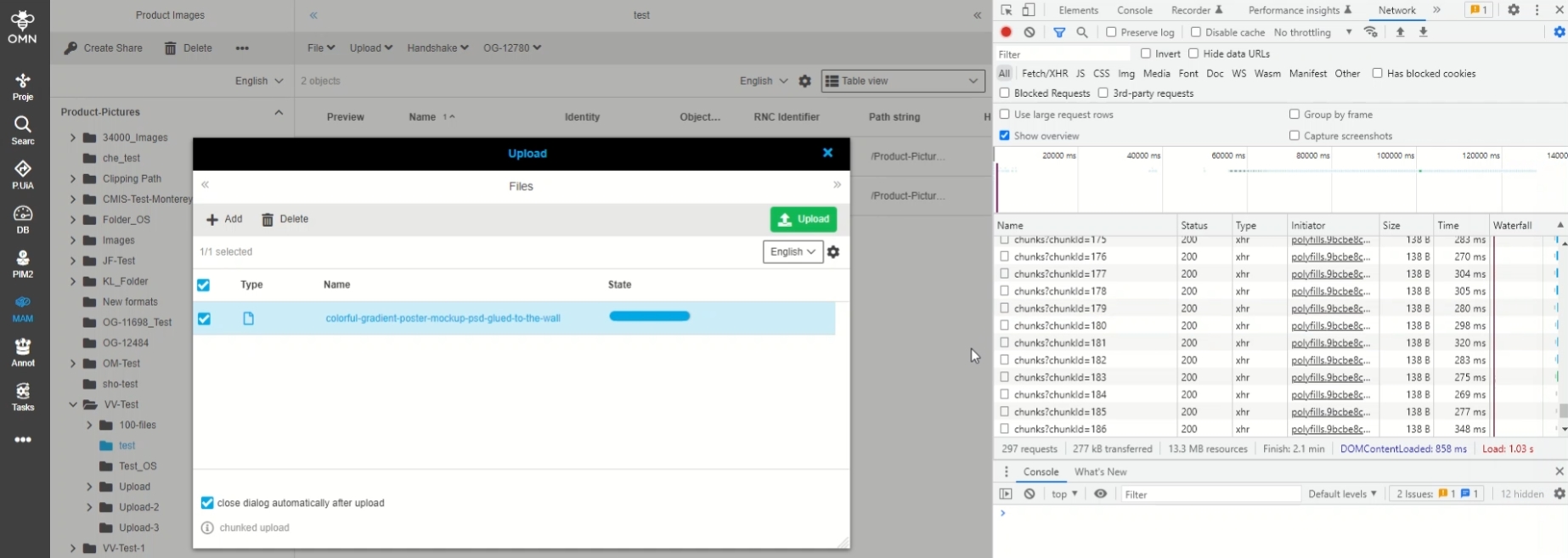1568x558 pixels.
Task: Click the file upload progress bar
Action: click(x=650, y=316)
